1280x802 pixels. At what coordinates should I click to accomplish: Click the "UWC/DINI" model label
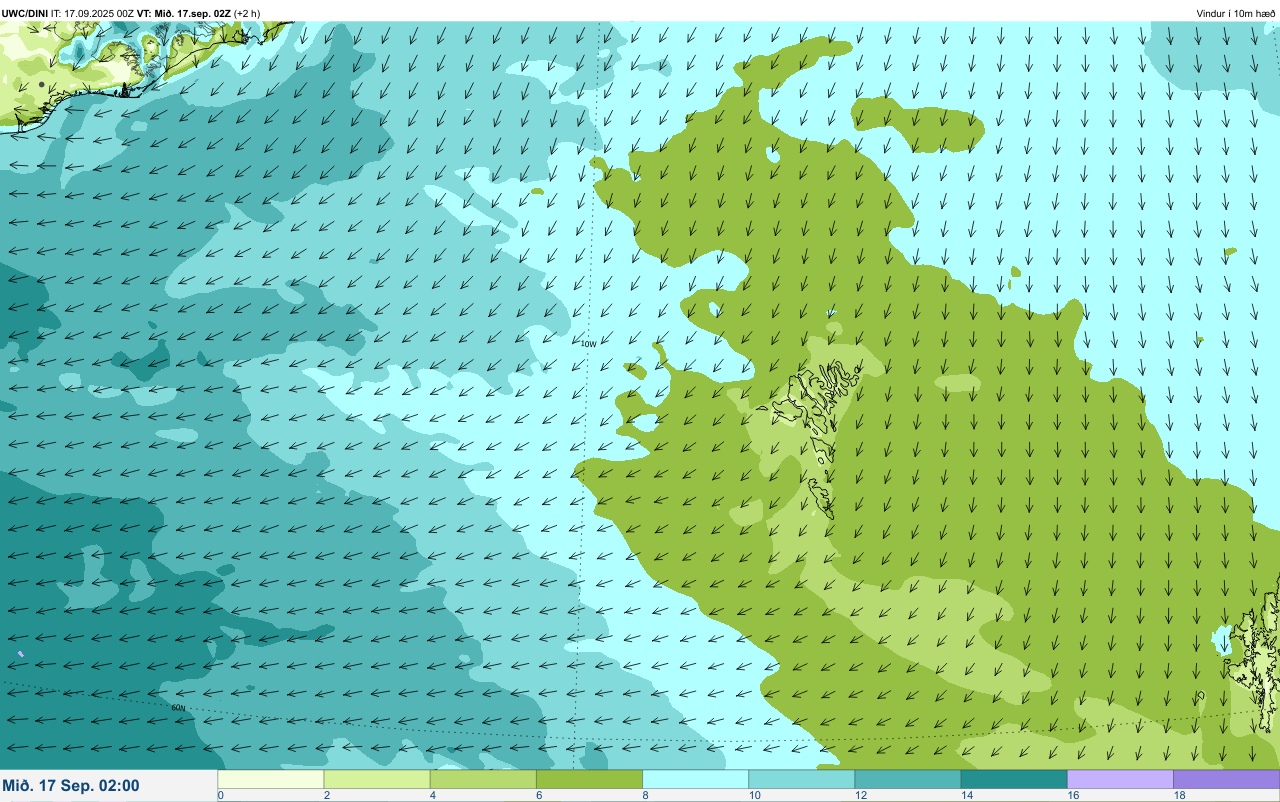point(25,13)
